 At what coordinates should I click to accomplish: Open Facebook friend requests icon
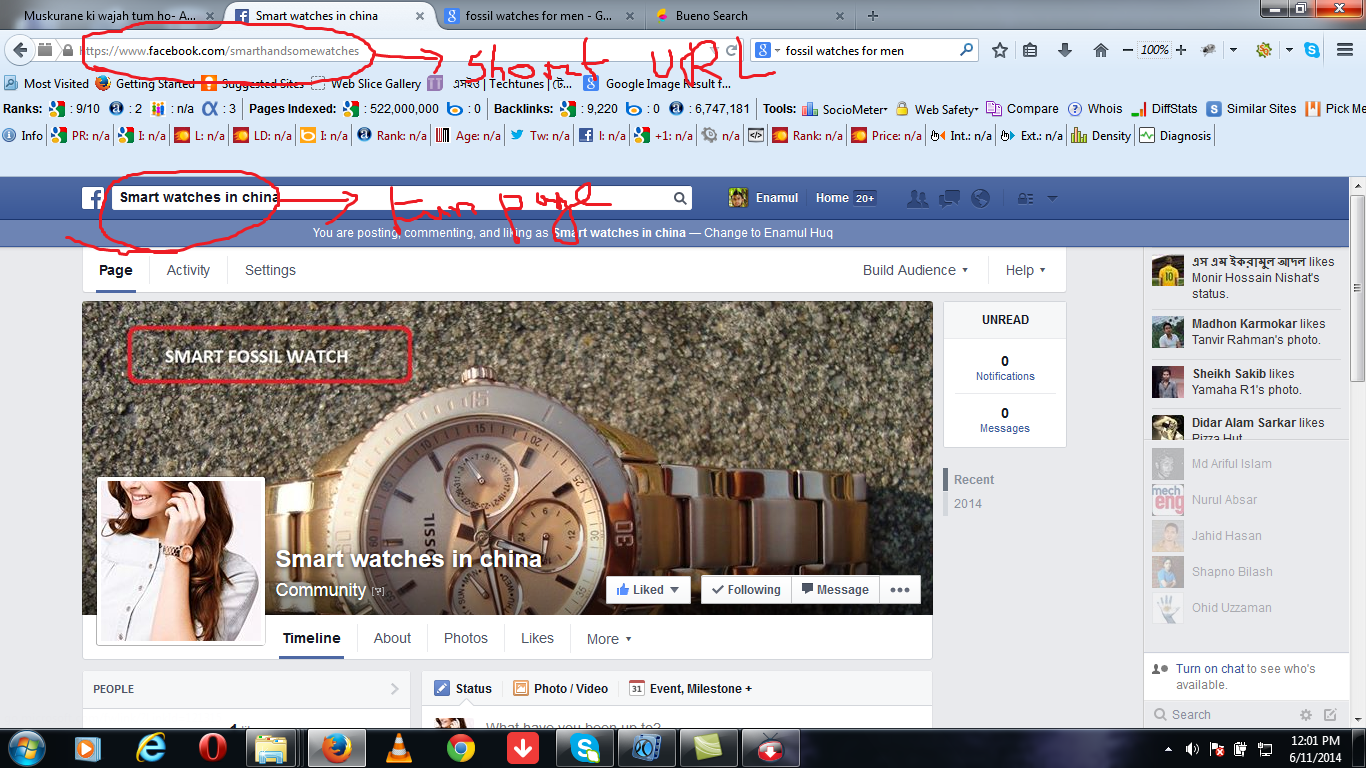(917, 198)
